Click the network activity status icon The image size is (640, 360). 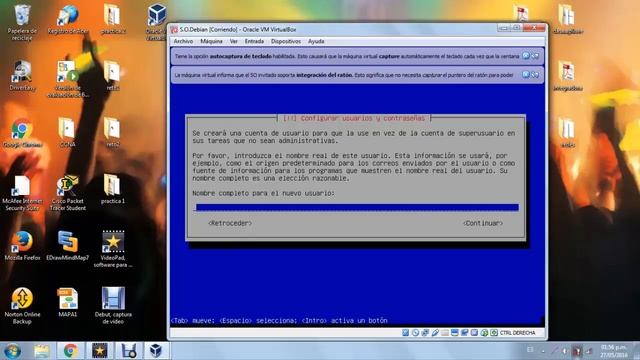coord(425,333)
